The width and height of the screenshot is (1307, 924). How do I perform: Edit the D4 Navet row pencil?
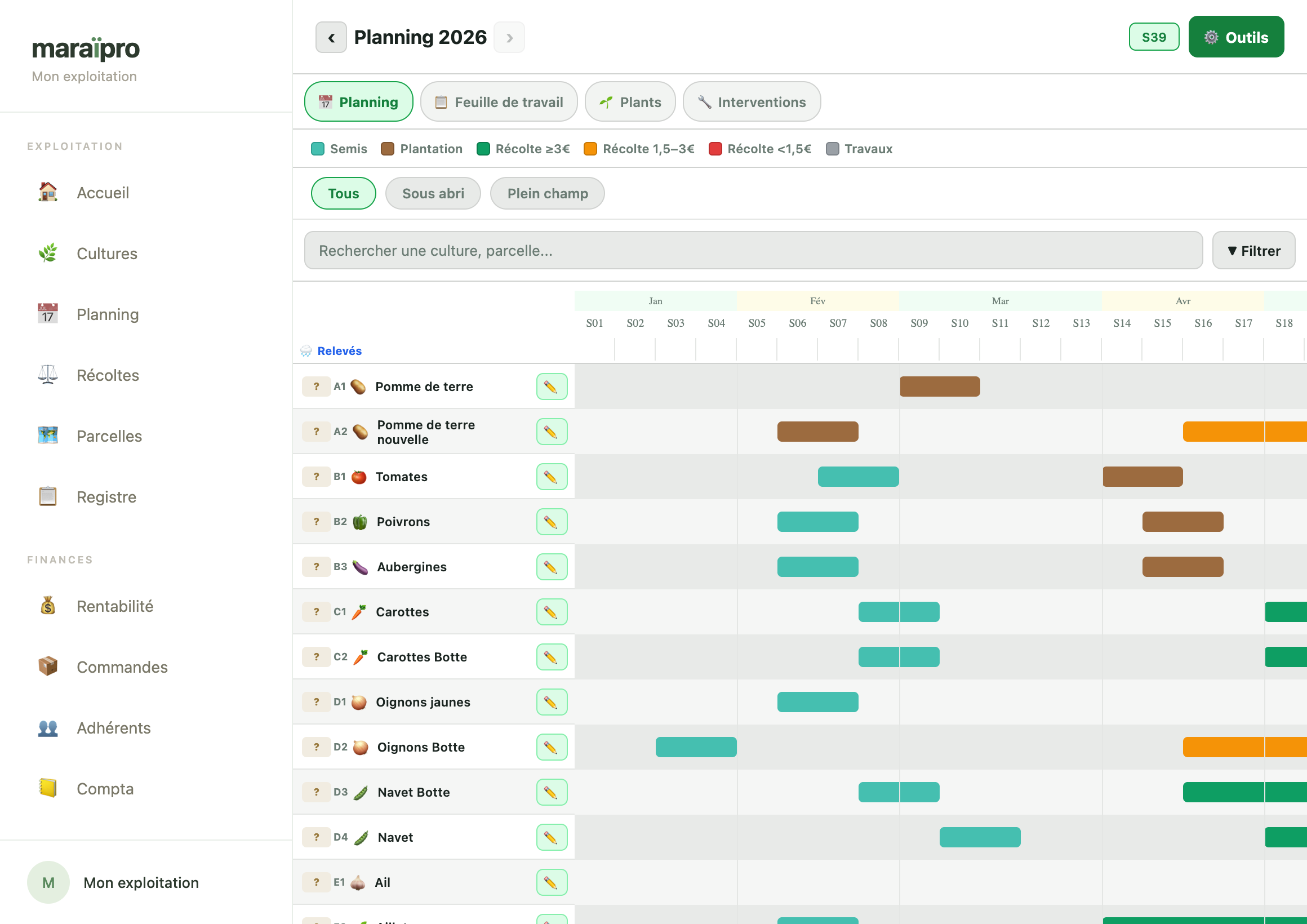pos(552,837)
